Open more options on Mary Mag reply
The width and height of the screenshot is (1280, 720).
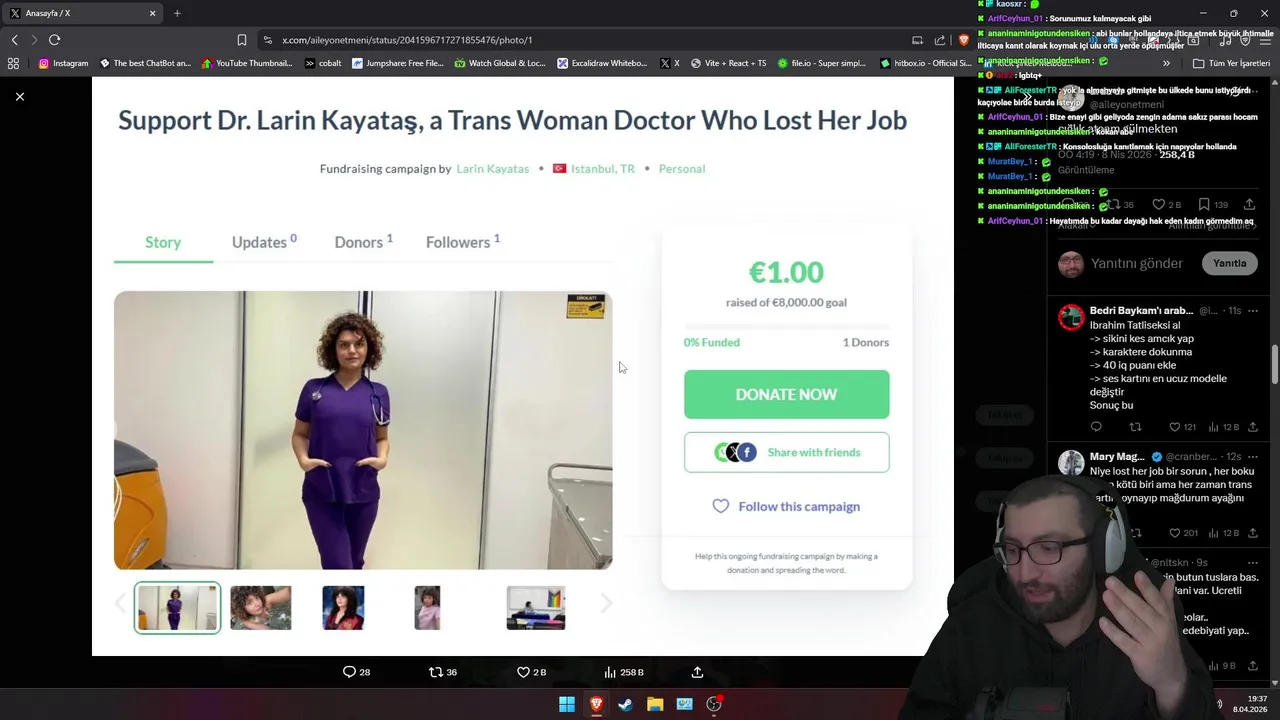point(1252,457)
